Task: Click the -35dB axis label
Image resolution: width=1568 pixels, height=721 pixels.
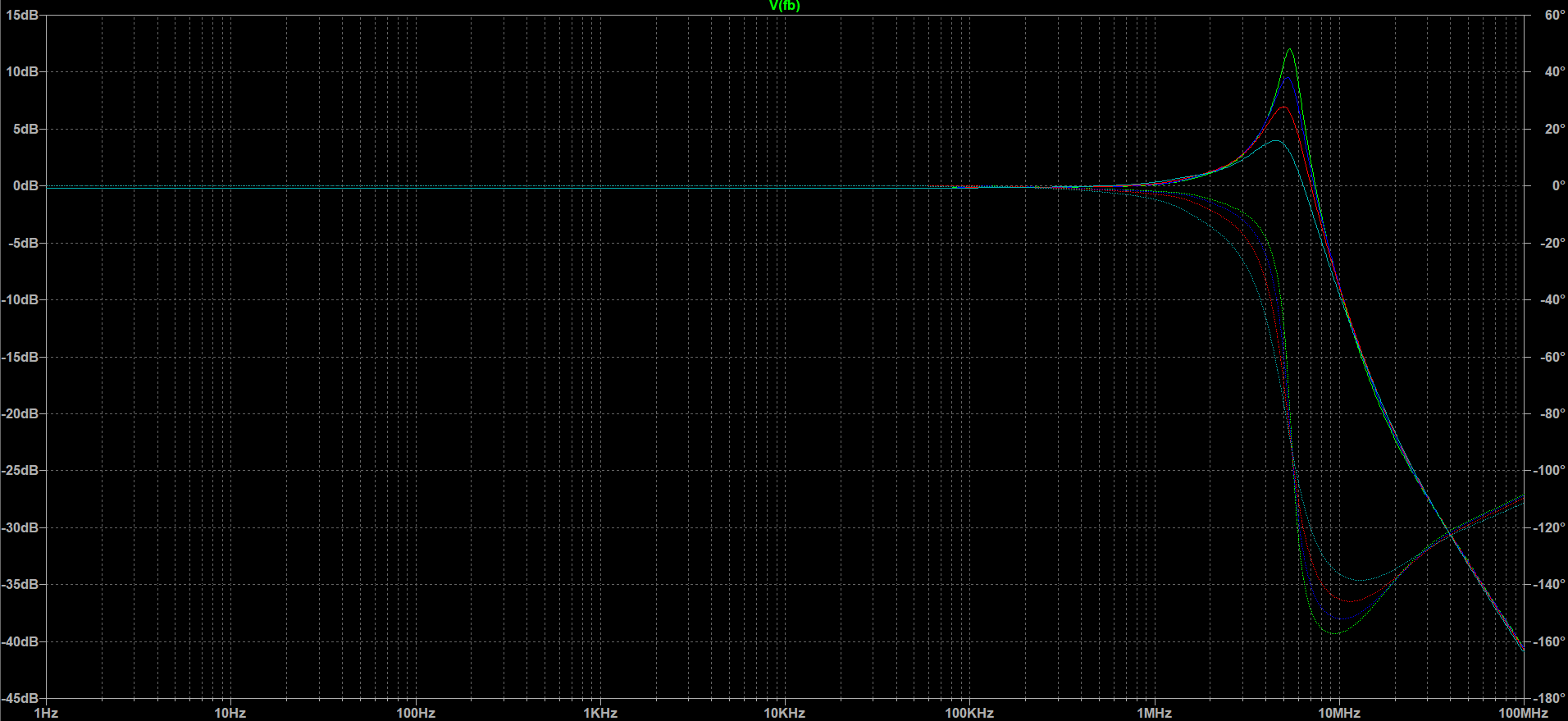Action: 21,585
